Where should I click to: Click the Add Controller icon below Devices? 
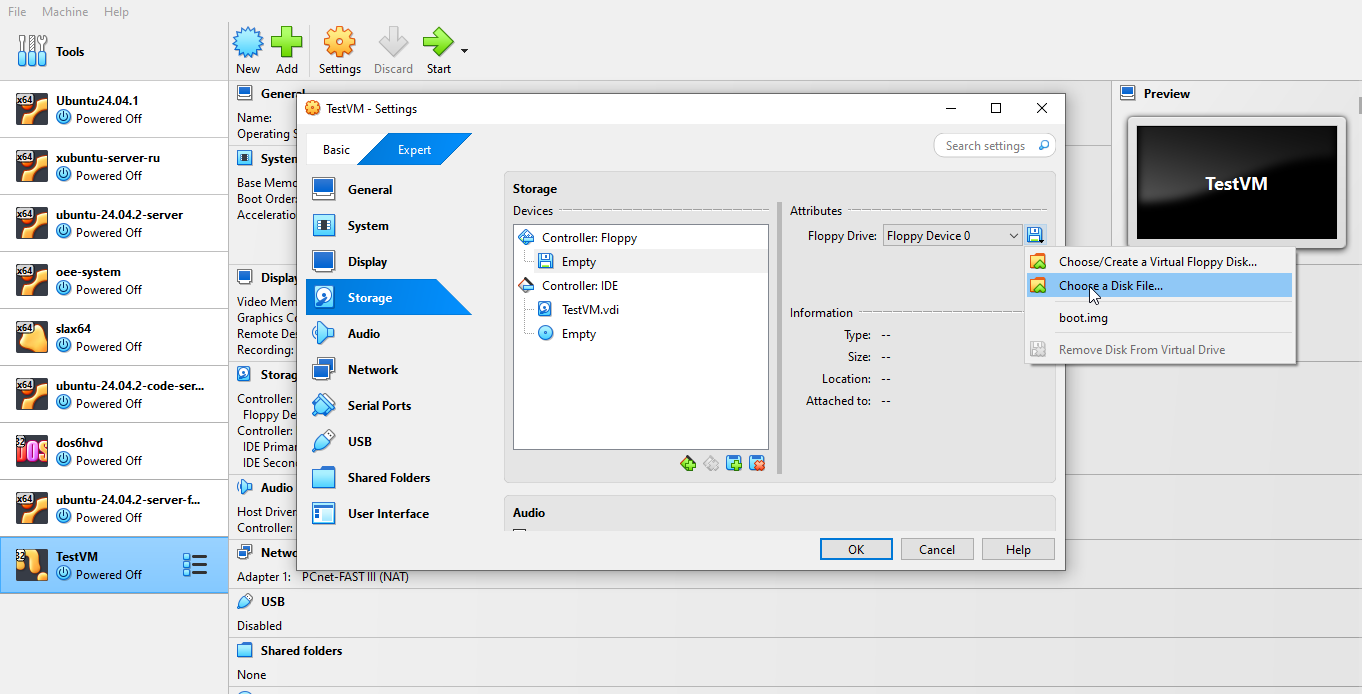click(688, 463)
